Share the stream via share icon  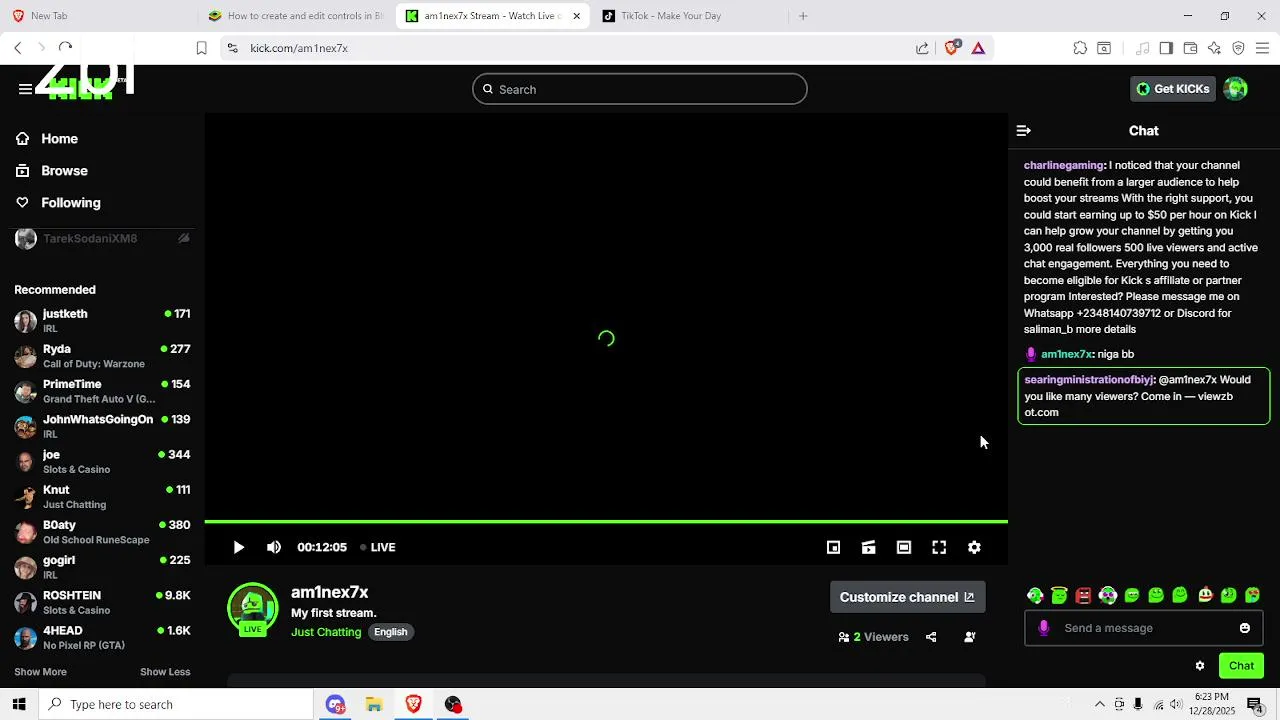[931, 637]
